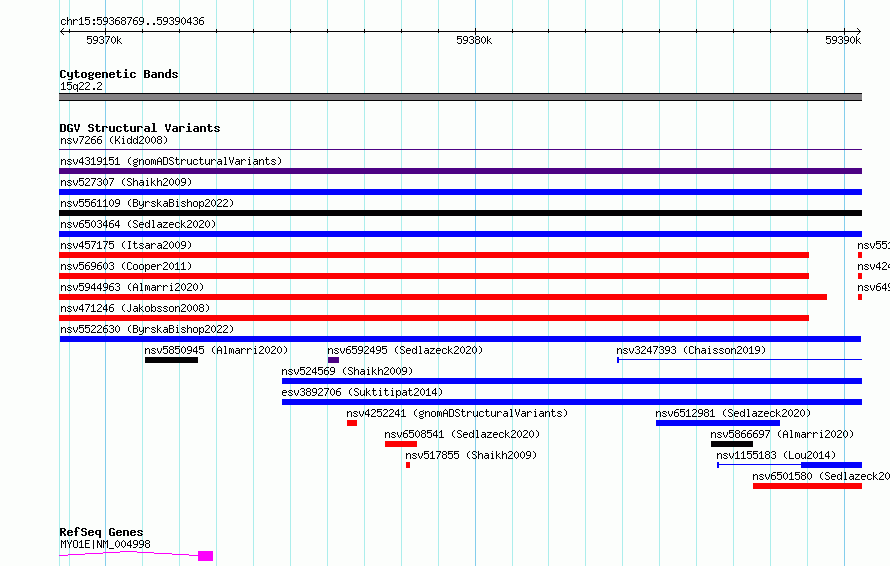Open nsv6512981 (Sedlazeck2020) label
This screenshot has width=890, height=566.
tap(733, 413)
